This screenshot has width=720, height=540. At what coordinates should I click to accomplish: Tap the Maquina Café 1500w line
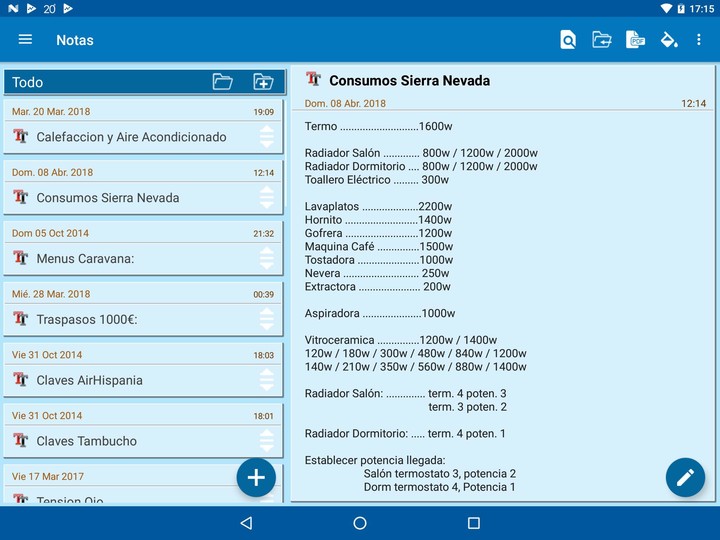click(x=379, y=247)
